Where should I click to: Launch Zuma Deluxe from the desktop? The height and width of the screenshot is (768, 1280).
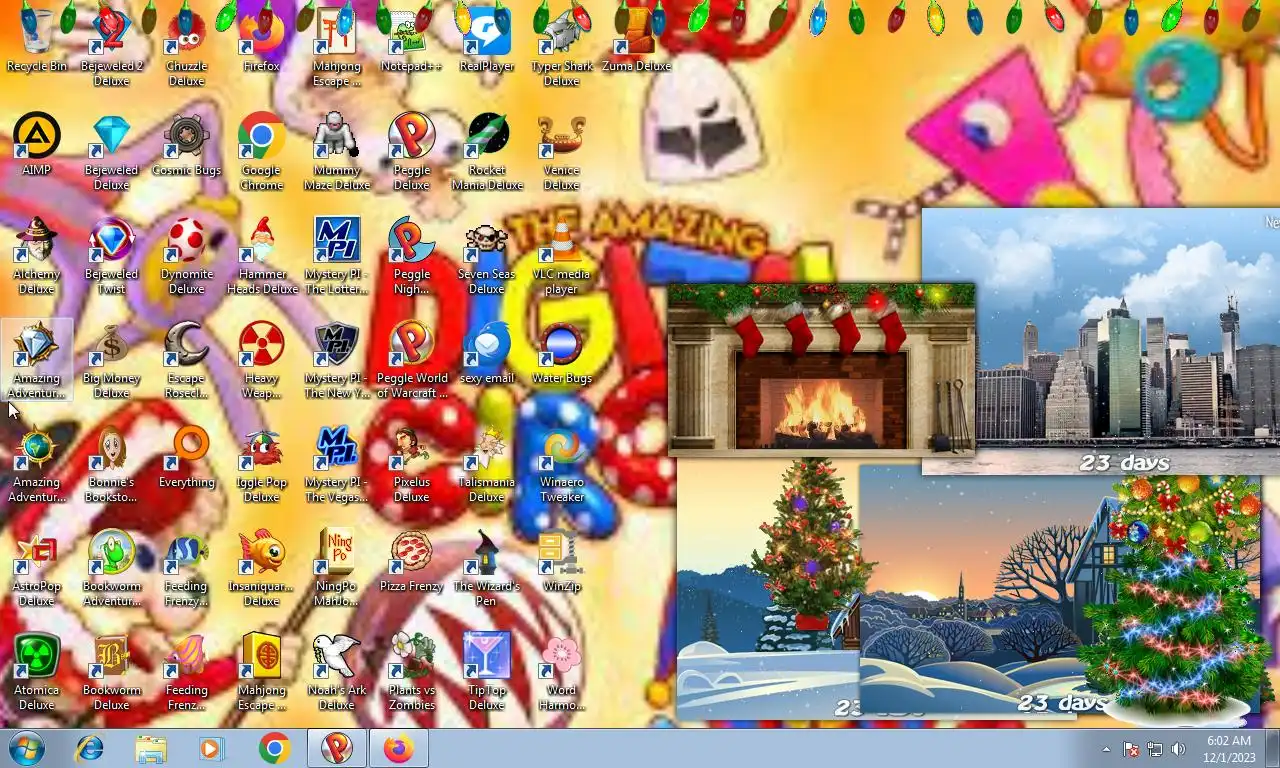[x=636, y=41]
